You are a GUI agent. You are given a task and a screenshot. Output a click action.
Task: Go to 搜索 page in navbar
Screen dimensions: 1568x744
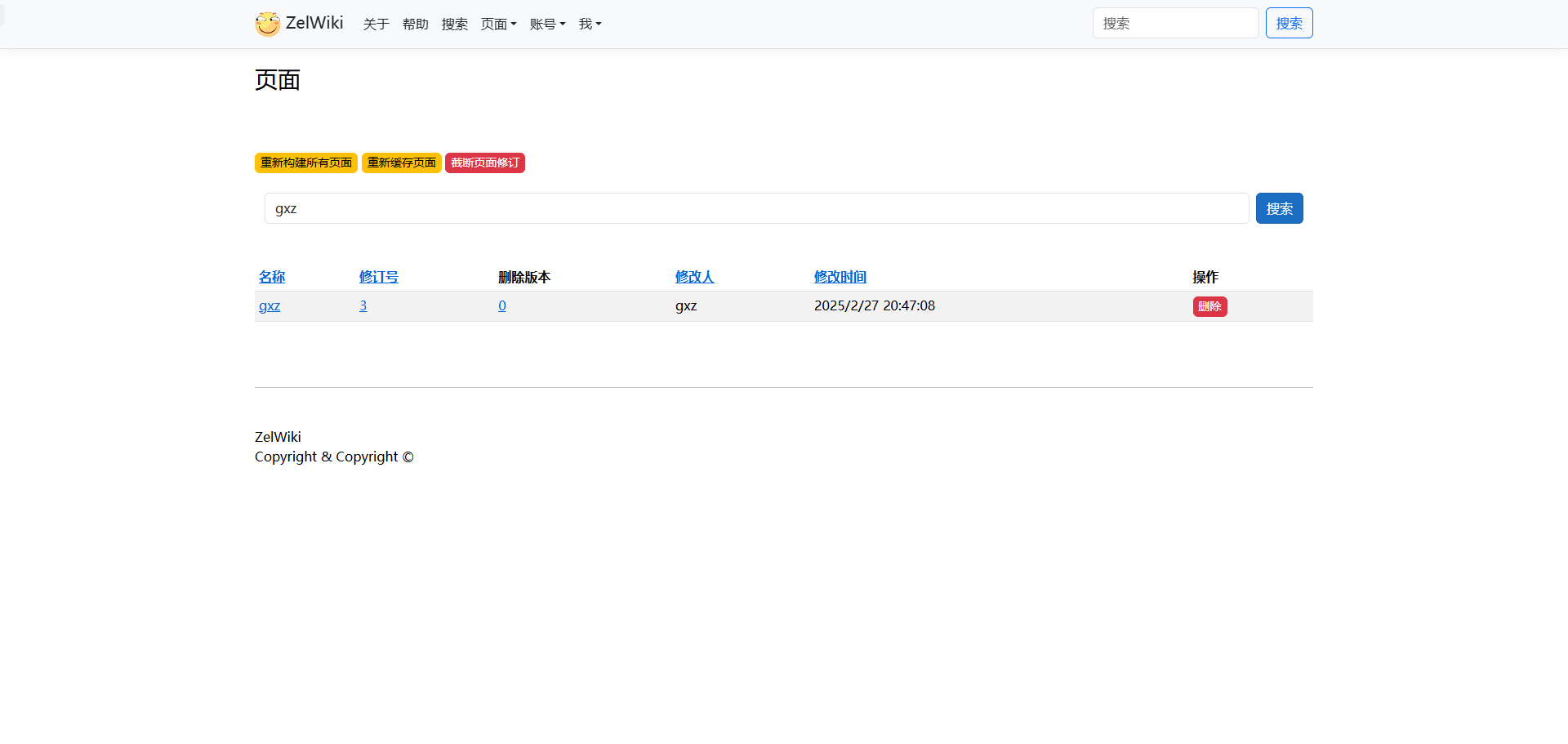tap(454, 25)
